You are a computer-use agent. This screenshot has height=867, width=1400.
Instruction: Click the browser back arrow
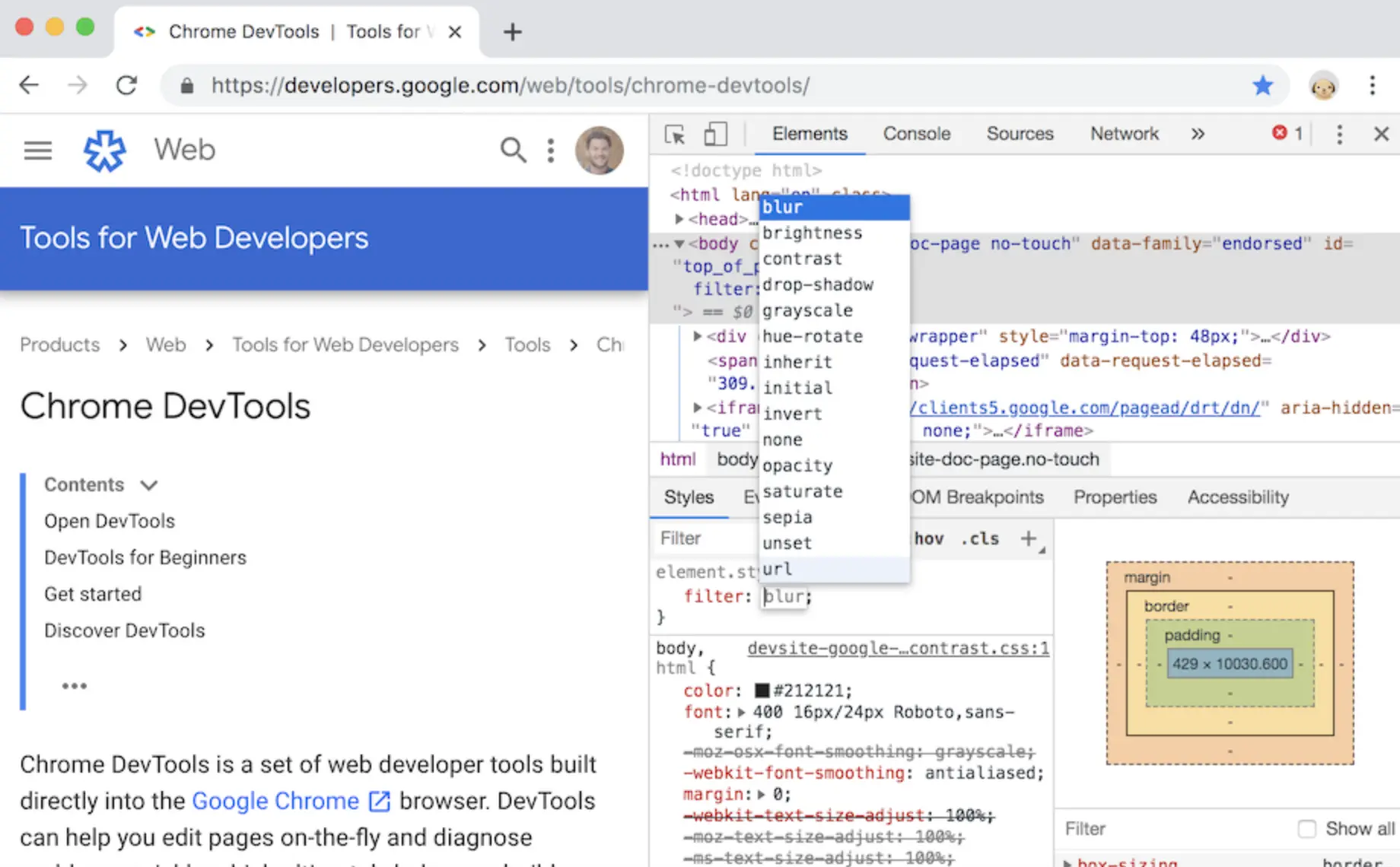tap(29, 85)
